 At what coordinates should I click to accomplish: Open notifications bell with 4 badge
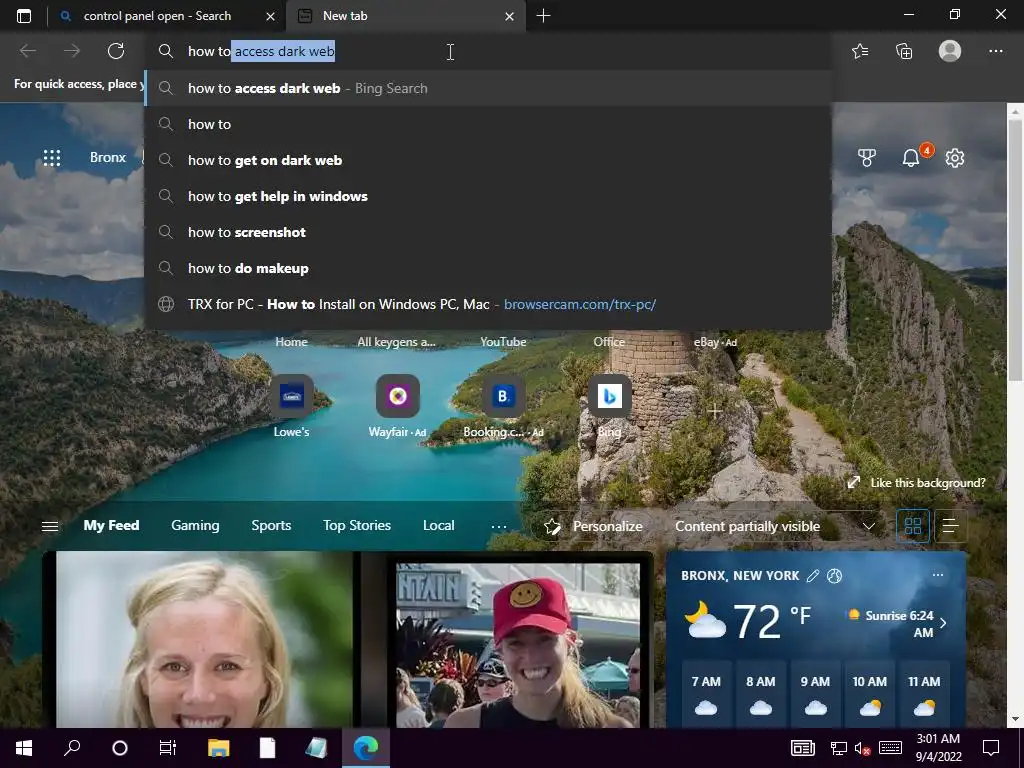click(x=912, y=157)
